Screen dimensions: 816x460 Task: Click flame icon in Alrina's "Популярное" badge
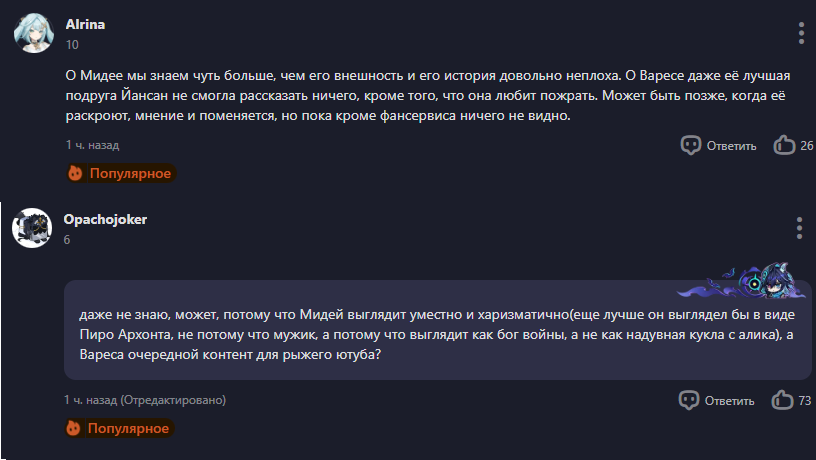pyautogui.click(x=75, y=174)
